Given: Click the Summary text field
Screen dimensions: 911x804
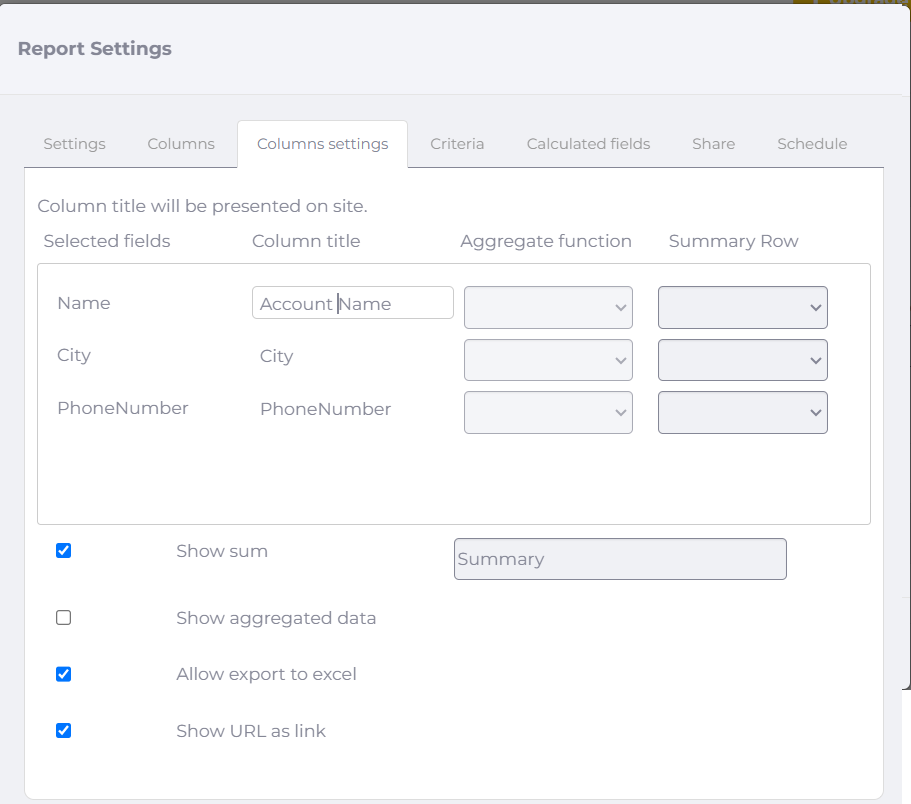Looking at the screenshot, I should 620,559.
